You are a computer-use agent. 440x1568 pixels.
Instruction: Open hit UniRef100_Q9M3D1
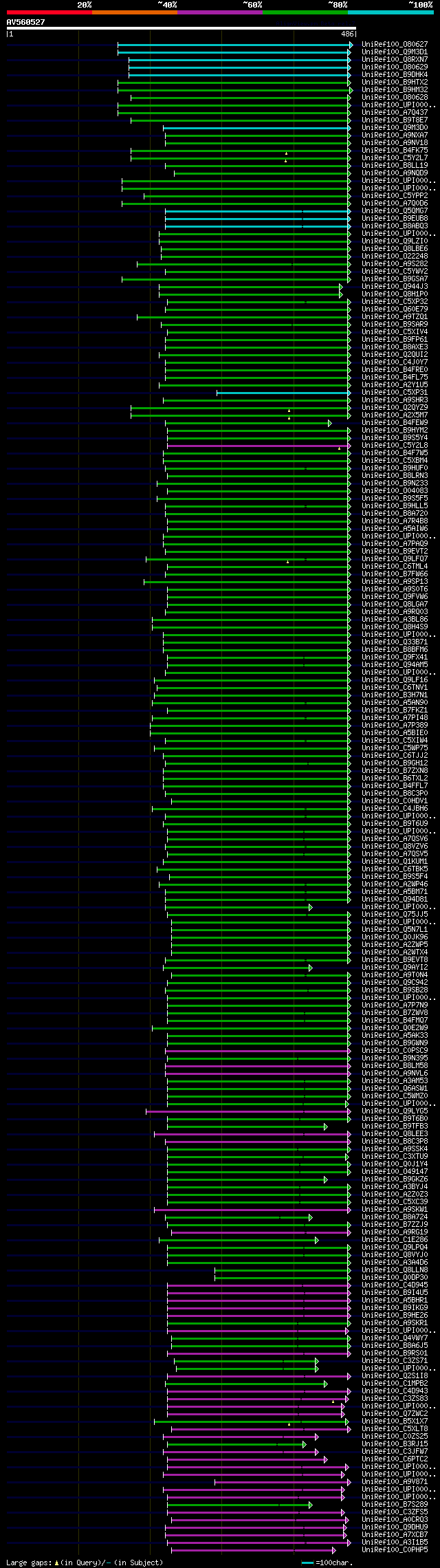395,52
